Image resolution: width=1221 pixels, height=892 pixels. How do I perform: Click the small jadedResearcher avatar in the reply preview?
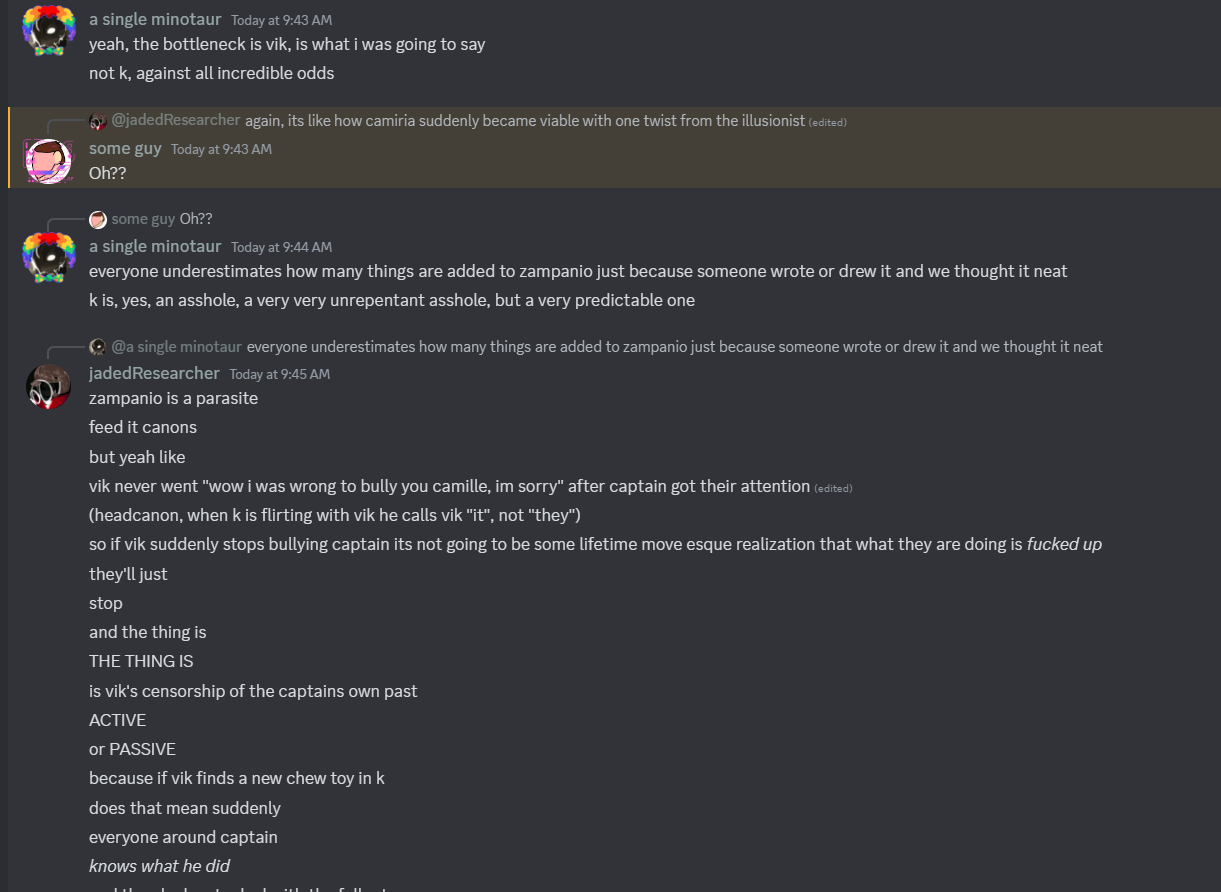pos(98,121)
